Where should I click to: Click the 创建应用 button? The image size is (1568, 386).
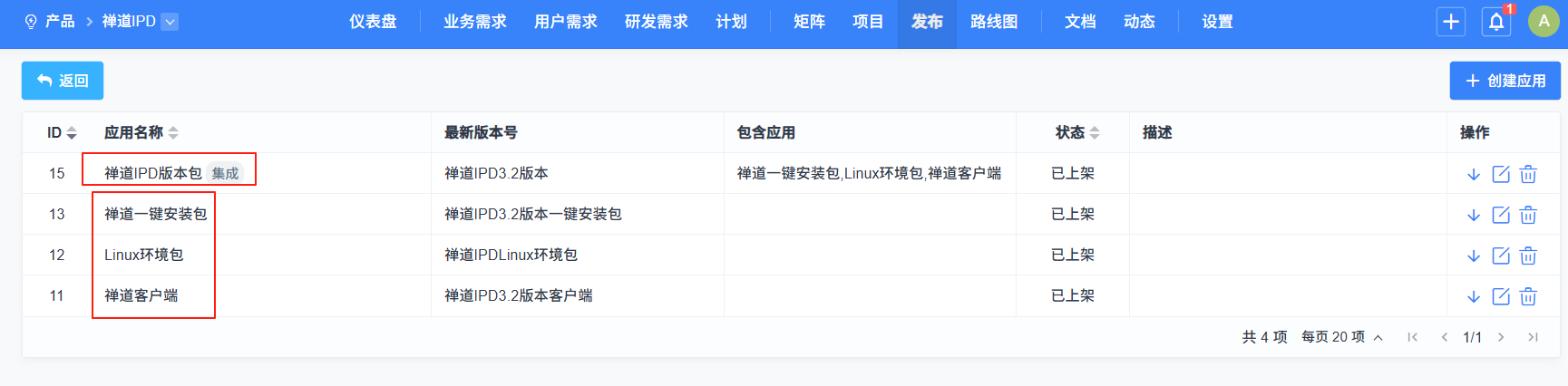[1505, 81]
